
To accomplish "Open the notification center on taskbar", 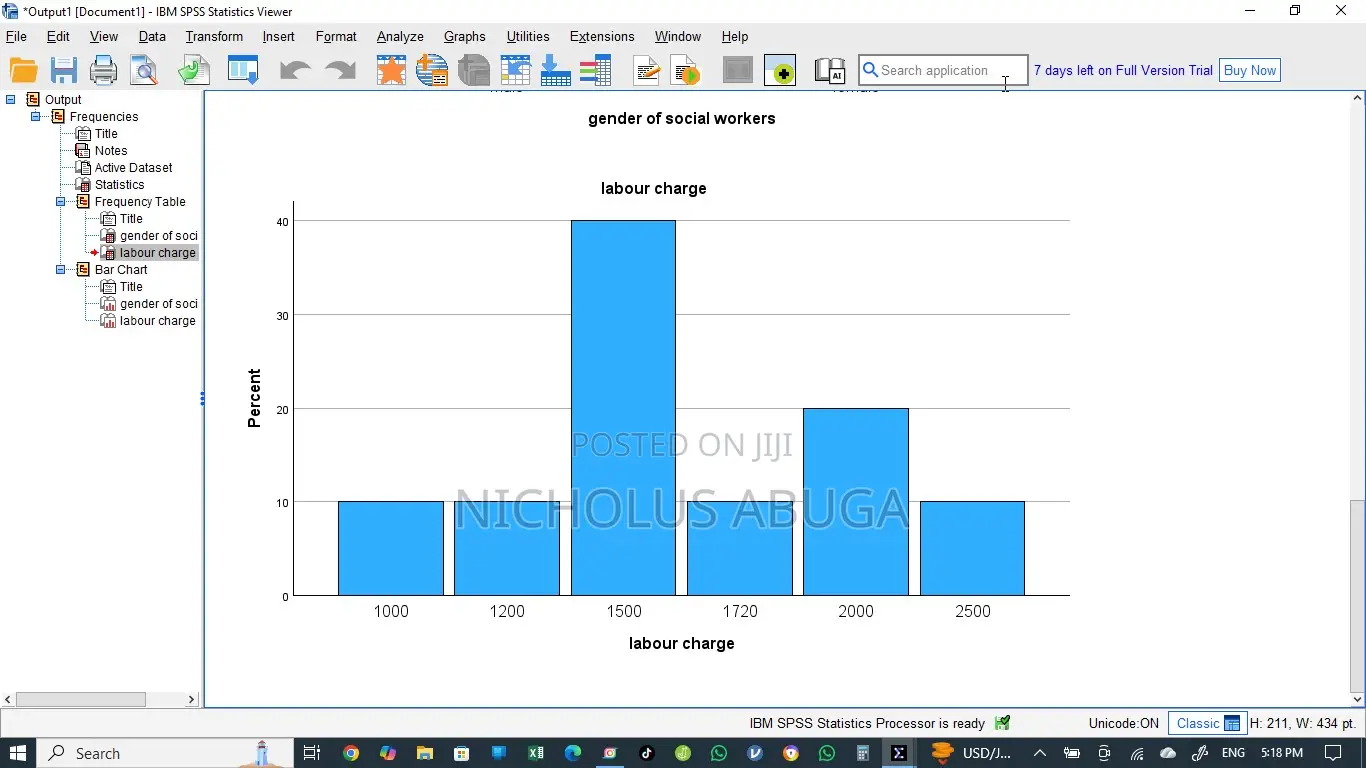I will pyautogui.click(x=1332, y=753).
